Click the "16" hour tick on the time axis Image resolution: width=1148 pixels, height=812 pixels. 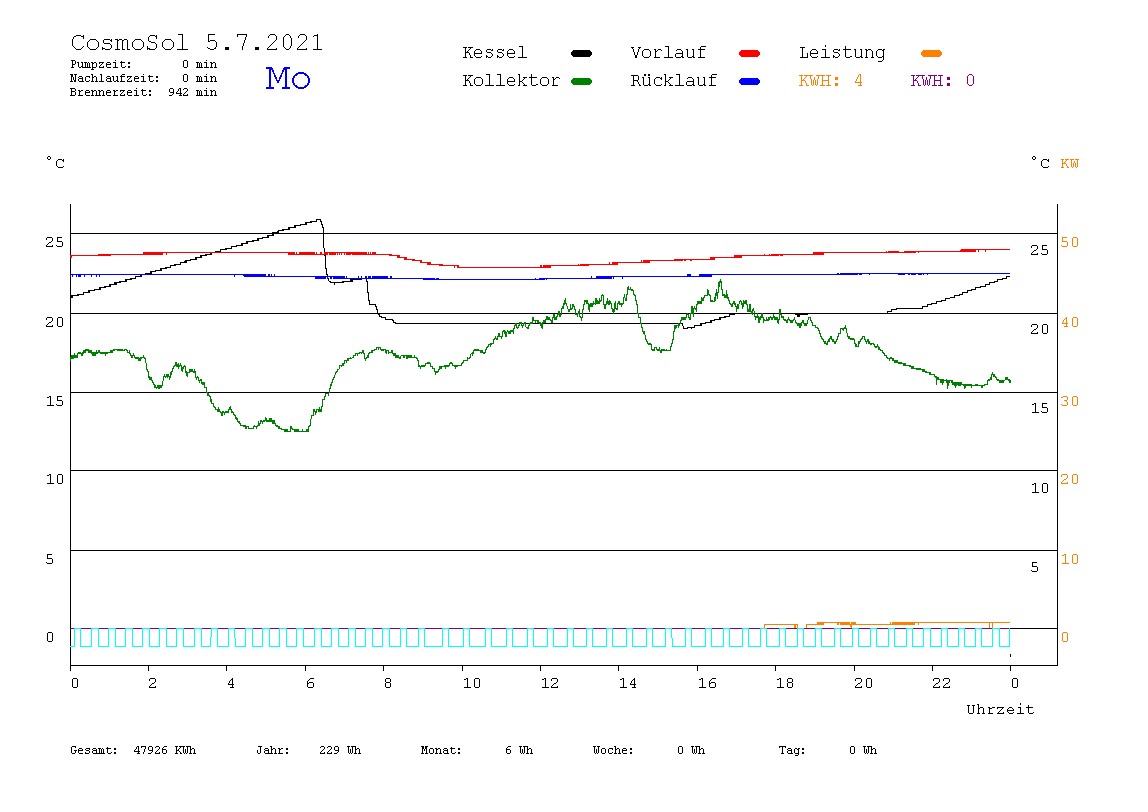pos(707,683)
